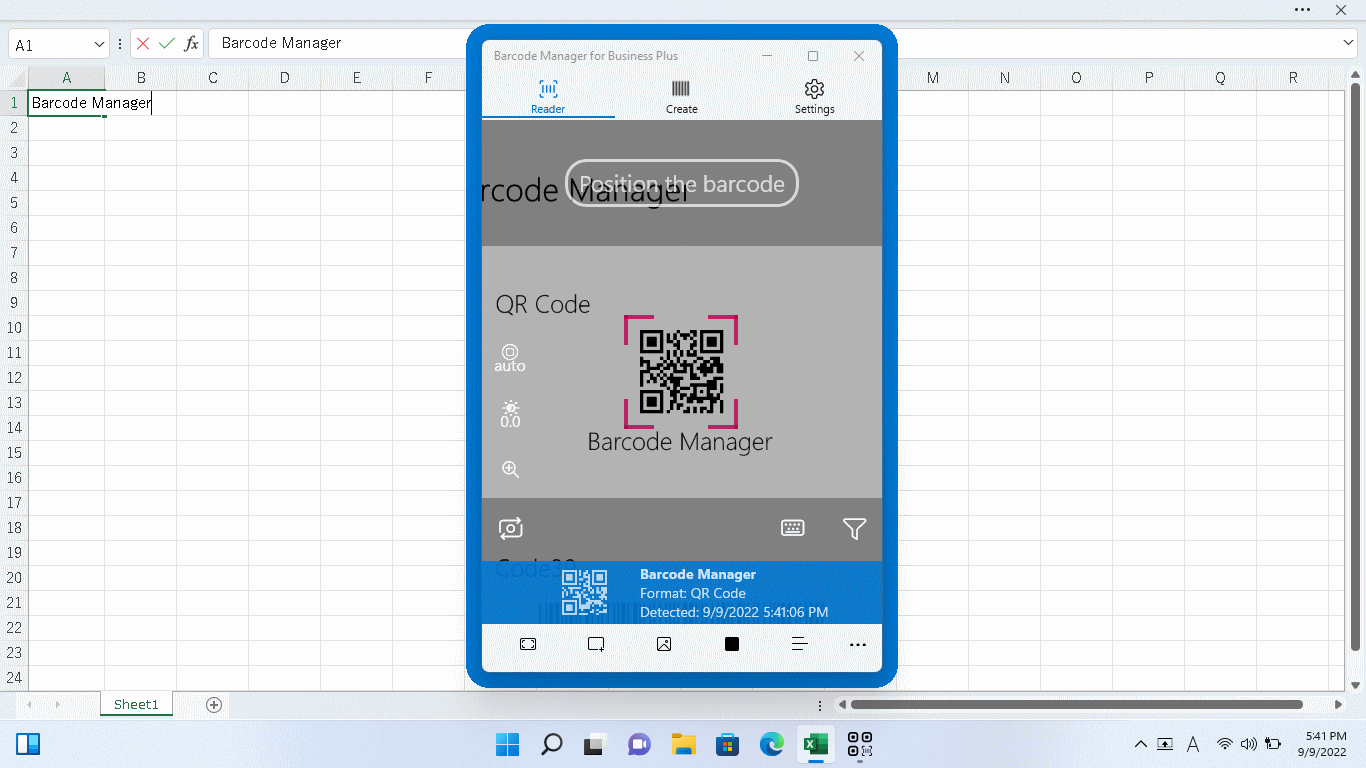Open the more options ellipsis in Barcode Manager
The image size is (1366, 768).
(x=858, y=644)
